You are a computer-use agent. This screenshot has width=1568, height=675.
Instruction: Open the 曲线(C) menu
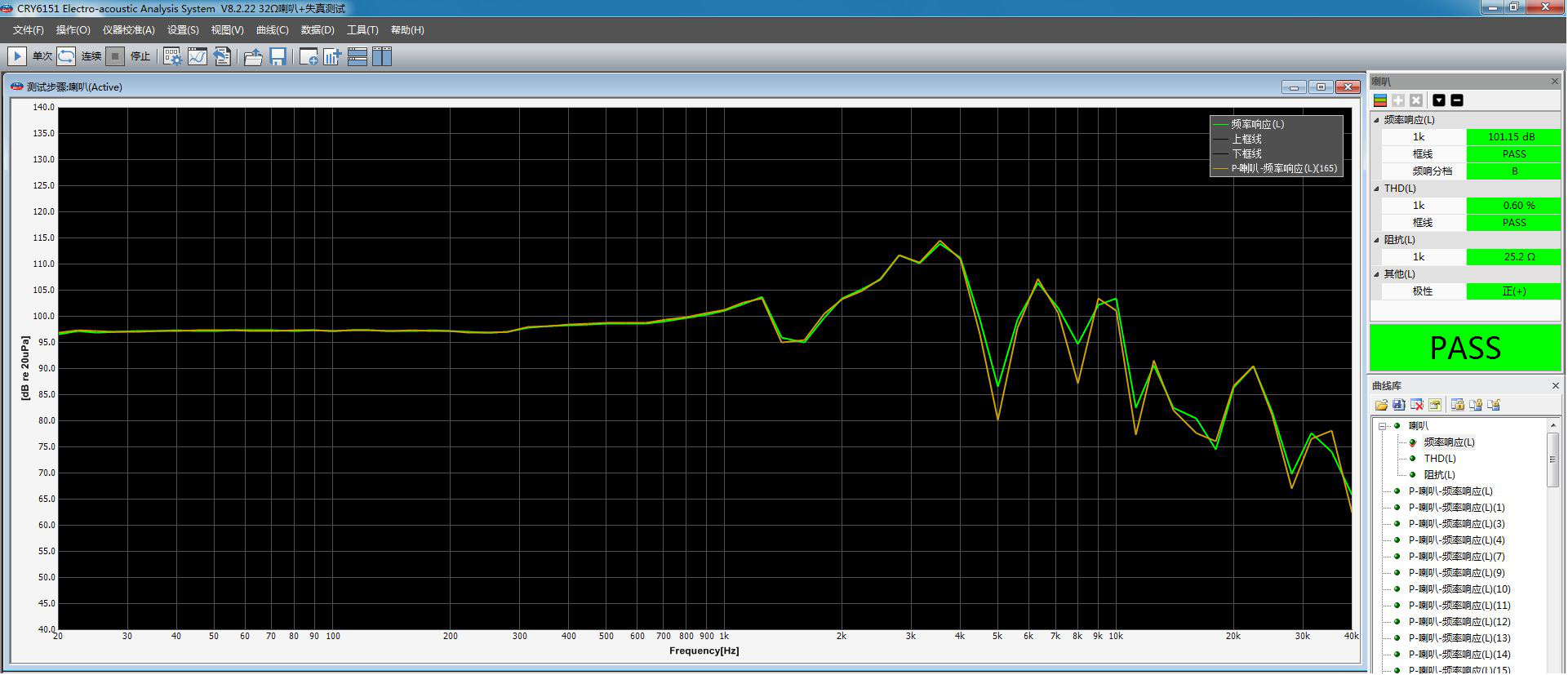coord(272,30)
